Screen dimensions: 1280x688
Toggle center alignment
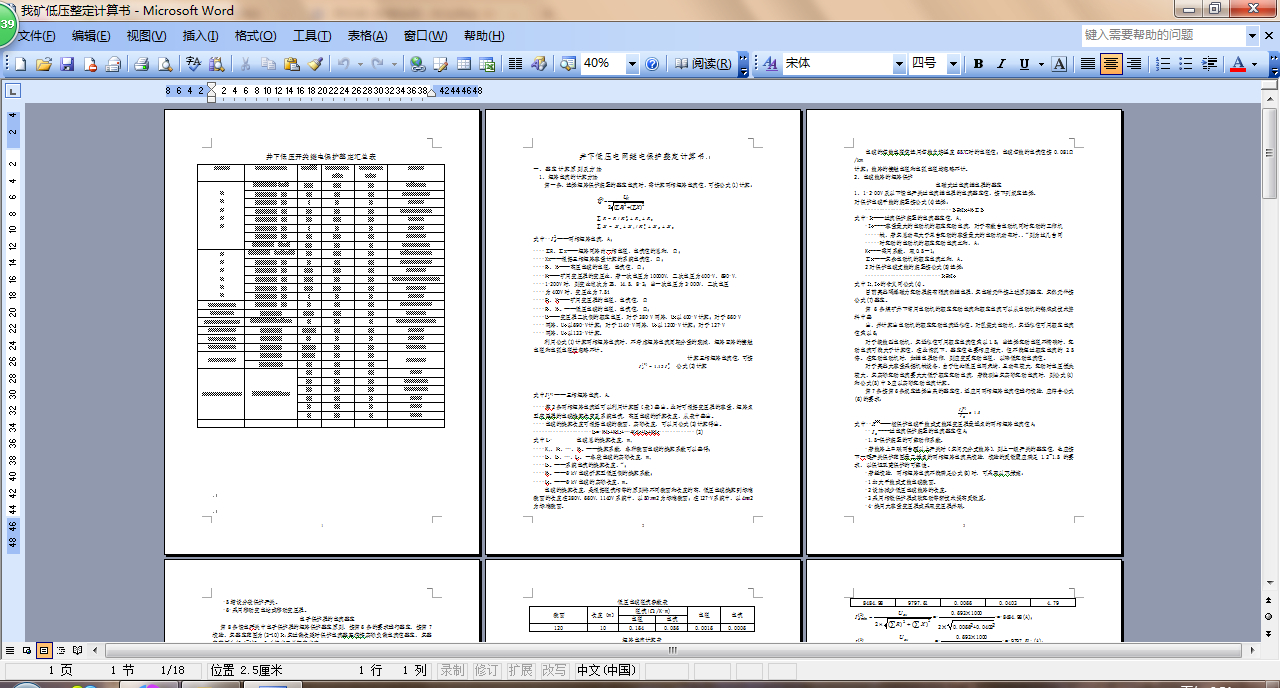(x=1111, y=64)
